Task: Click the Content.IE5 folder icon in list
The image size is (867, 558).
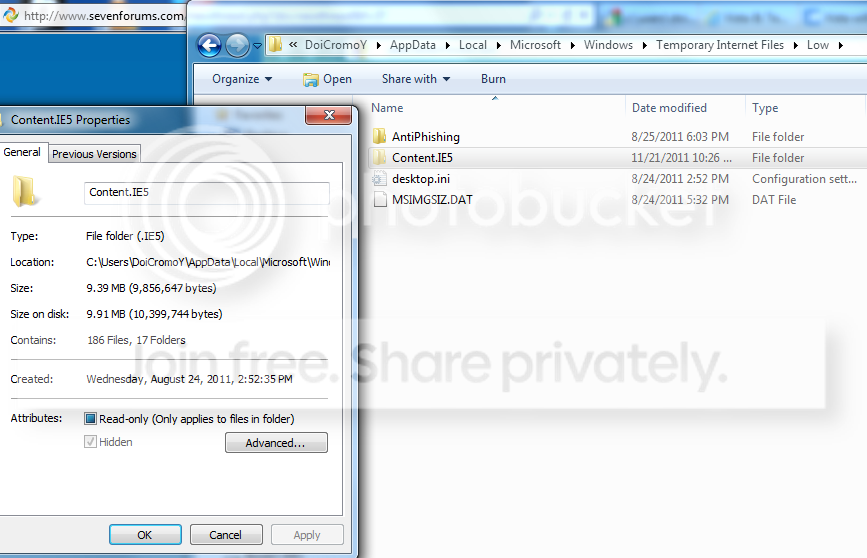Action: (379, 158)
